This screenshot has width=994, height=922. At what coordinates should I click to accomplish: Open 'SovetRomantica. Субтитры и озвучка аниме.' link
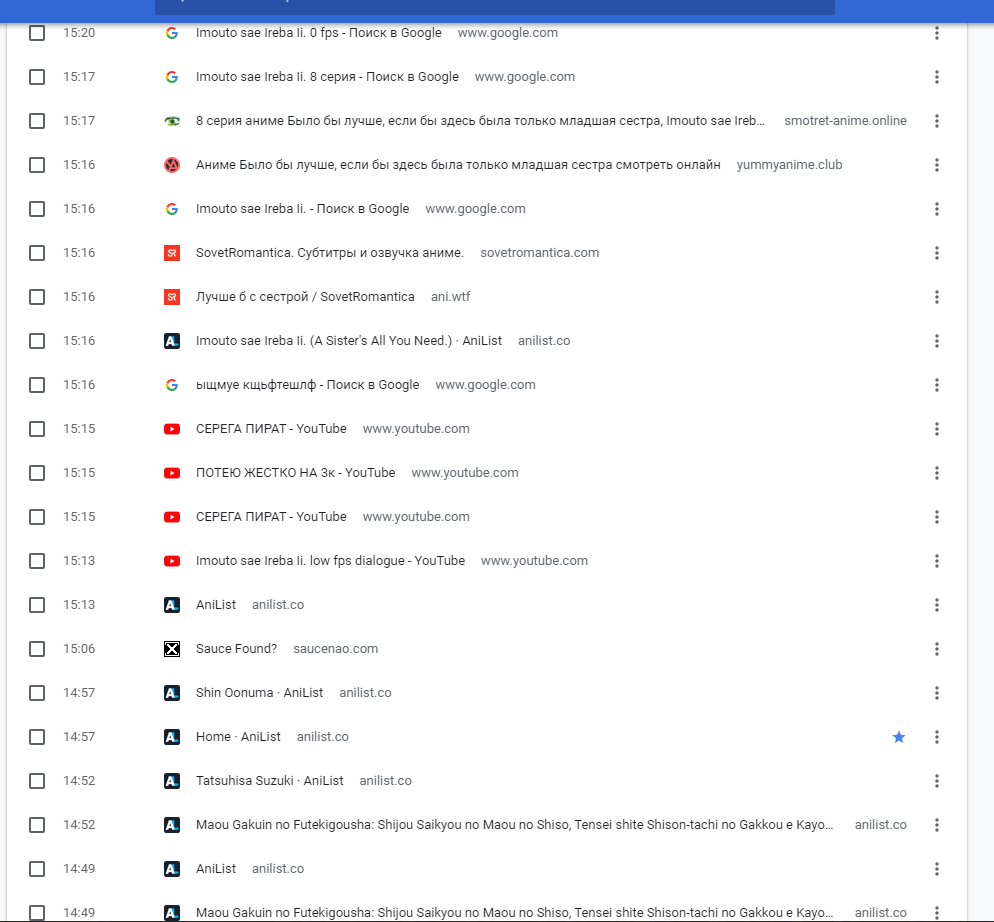(x=330, y=253)
